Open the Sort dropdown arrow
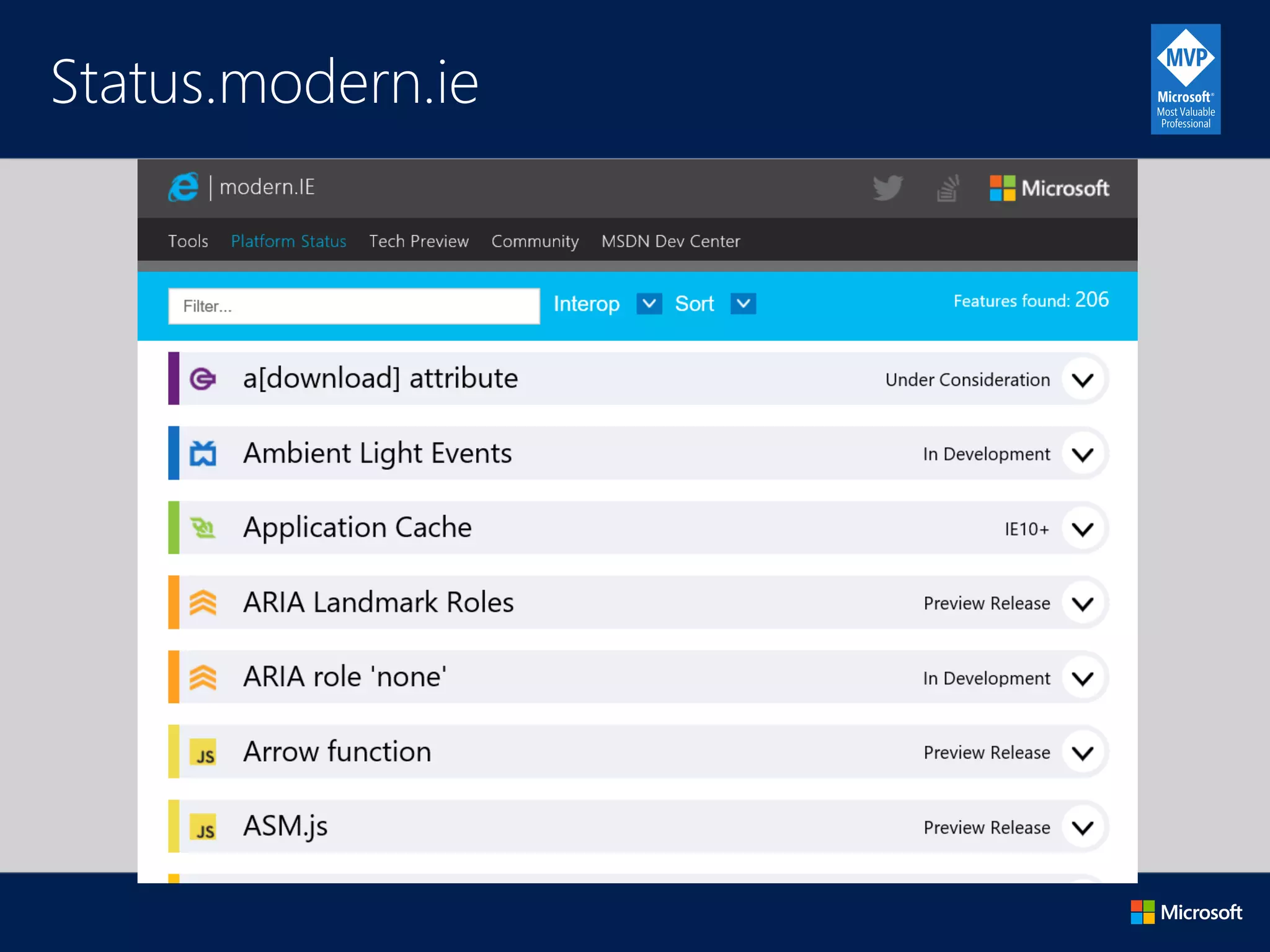The image size is (1270, 952). (x=743, y=304)
